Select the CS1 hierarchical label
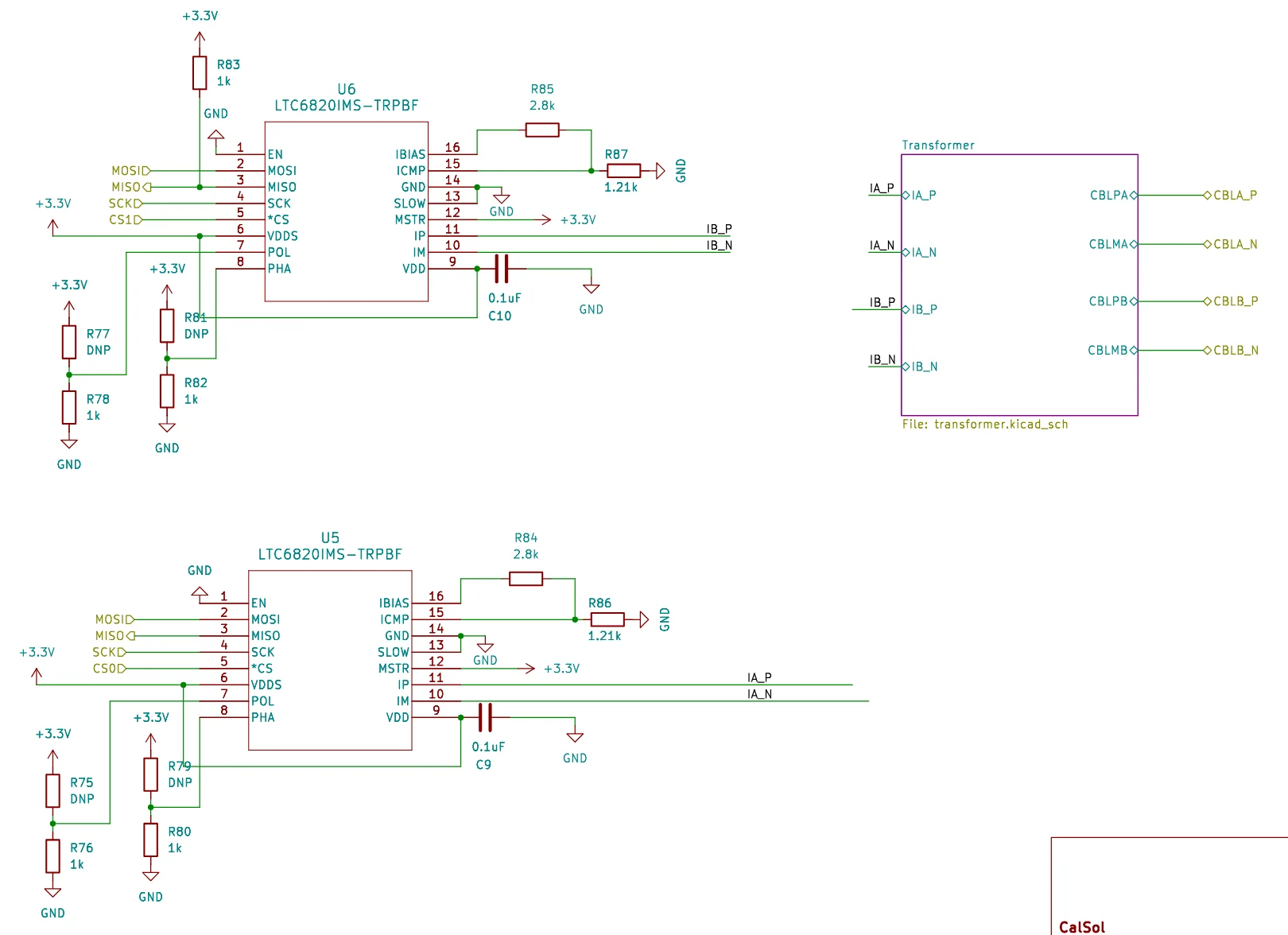This screenshot has width=1288, height=935. [x=126, y=219]
